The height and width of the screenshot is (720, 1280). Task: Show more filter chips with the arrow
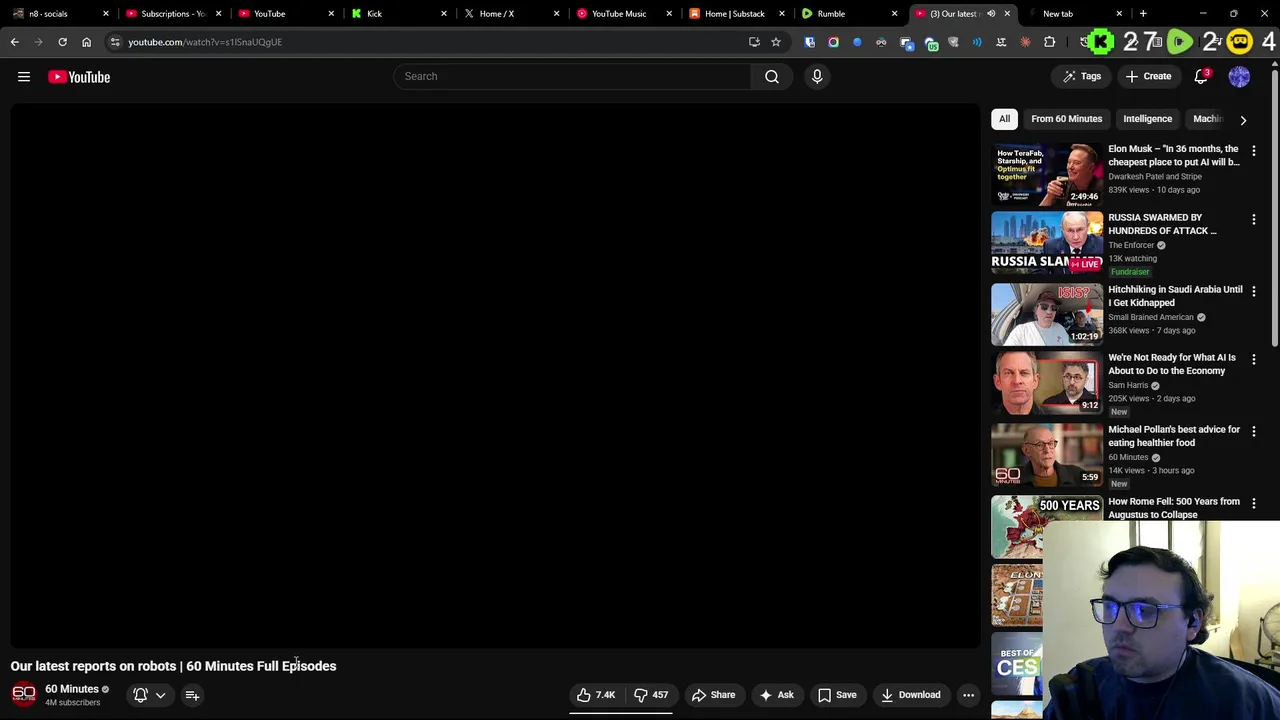pos(1243,119)
